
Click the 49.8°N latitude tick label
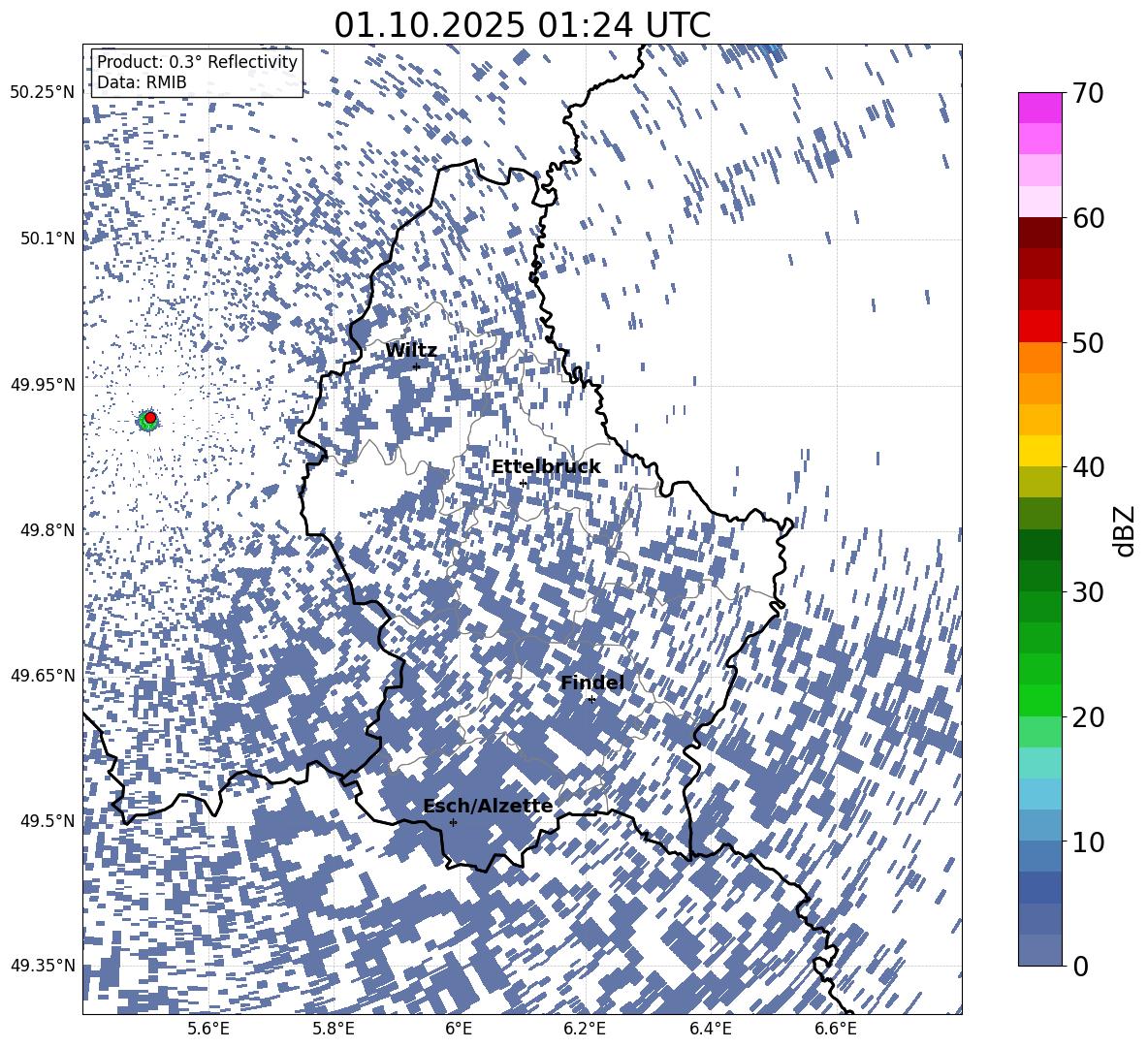[x=48, y=530]
